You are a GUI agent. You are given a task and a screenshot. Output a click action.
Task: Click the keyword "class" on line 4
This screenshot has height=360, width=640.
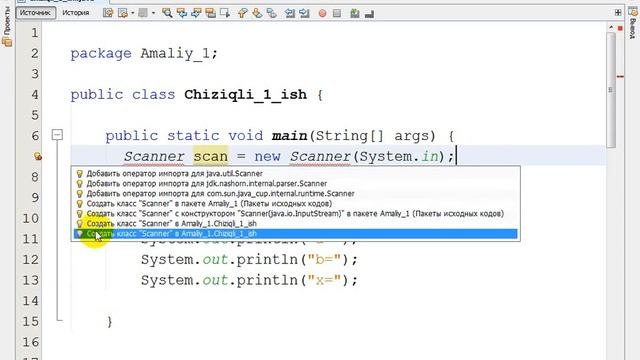click(x=153, y=95)
